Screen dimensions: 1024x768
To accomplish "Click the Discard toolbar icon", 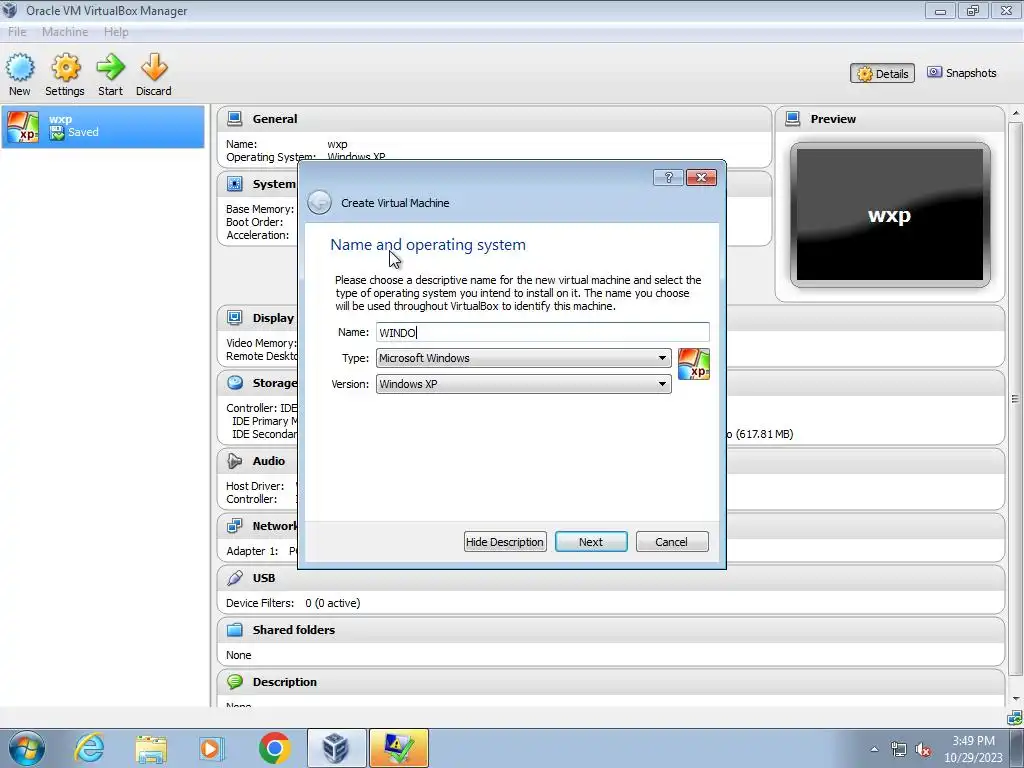I will coord(153,74).
